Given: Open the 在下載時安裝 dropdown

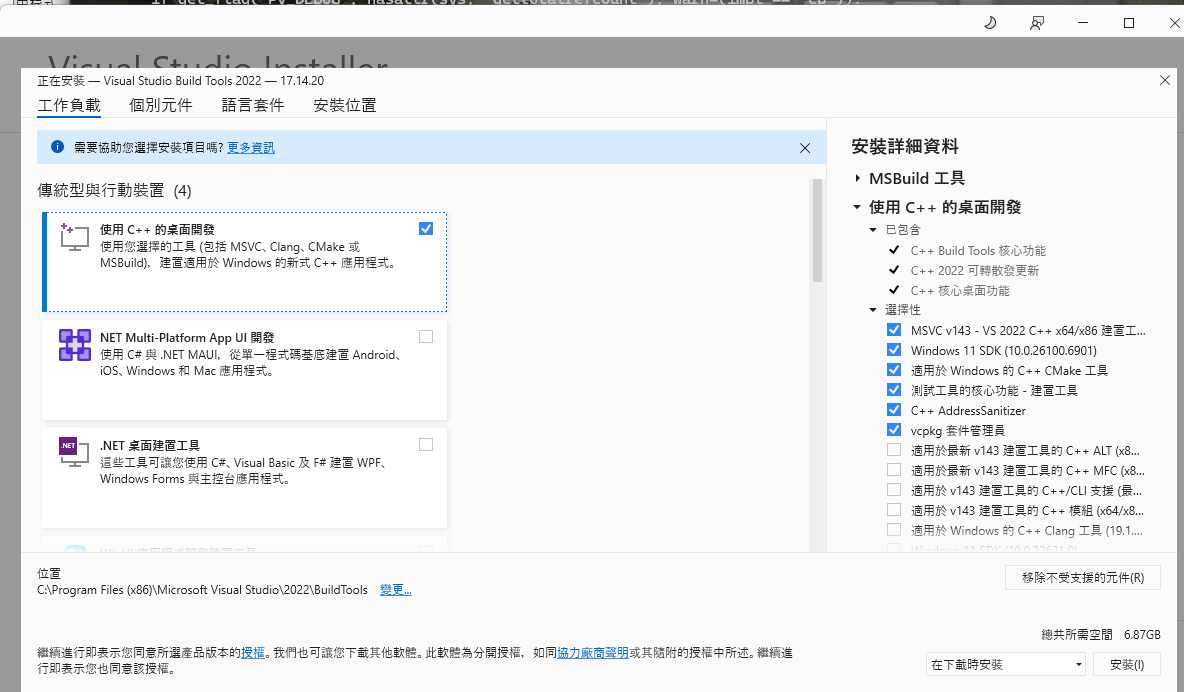Looking at the screenshot, I should [x=1006, y=664].
